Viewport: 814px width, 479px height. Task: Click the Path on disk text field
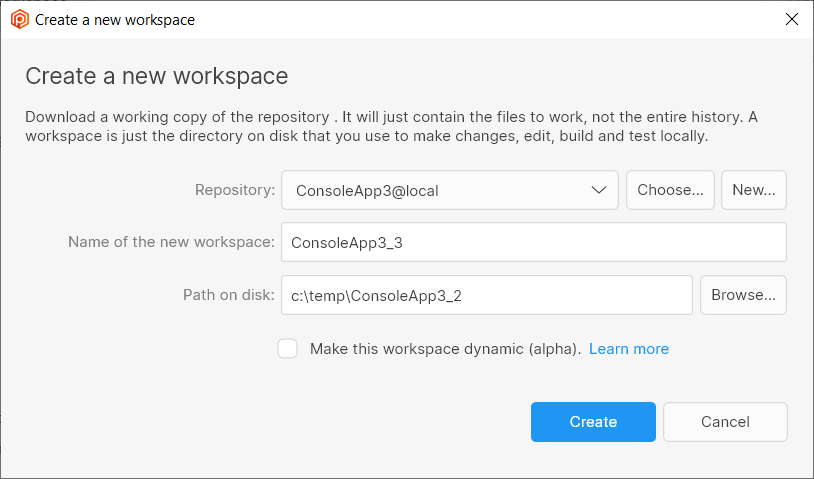486,295
